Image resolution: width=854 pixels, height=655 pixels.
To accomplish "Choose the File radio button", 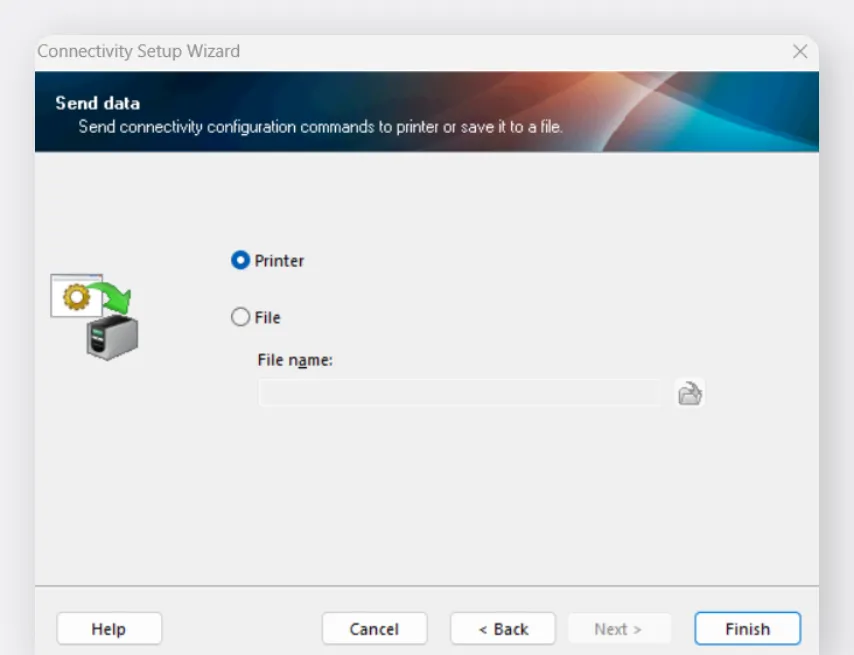I will click(x=240, y=317).
